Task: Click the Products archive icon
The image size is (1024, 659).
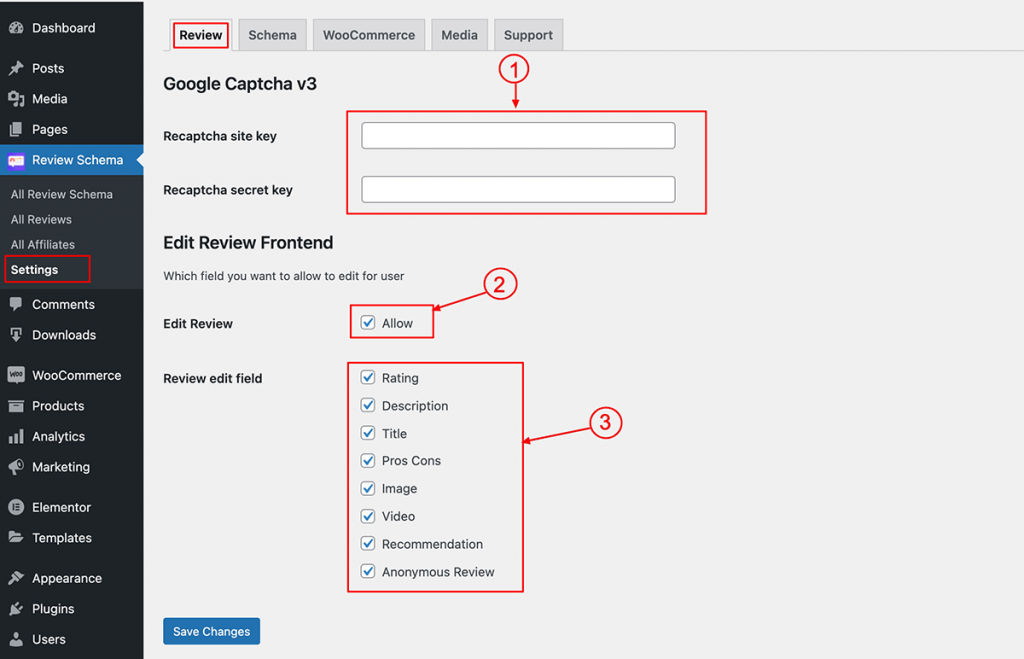Action: (x=16, y=406)
